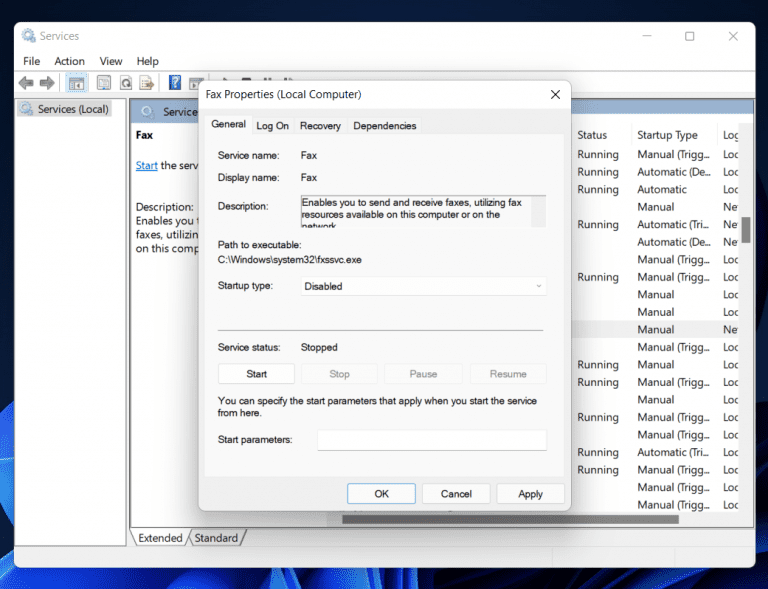Open the Properties toolbar icon
The width and height of the screenshot is (768, 589).
point(103,83)
